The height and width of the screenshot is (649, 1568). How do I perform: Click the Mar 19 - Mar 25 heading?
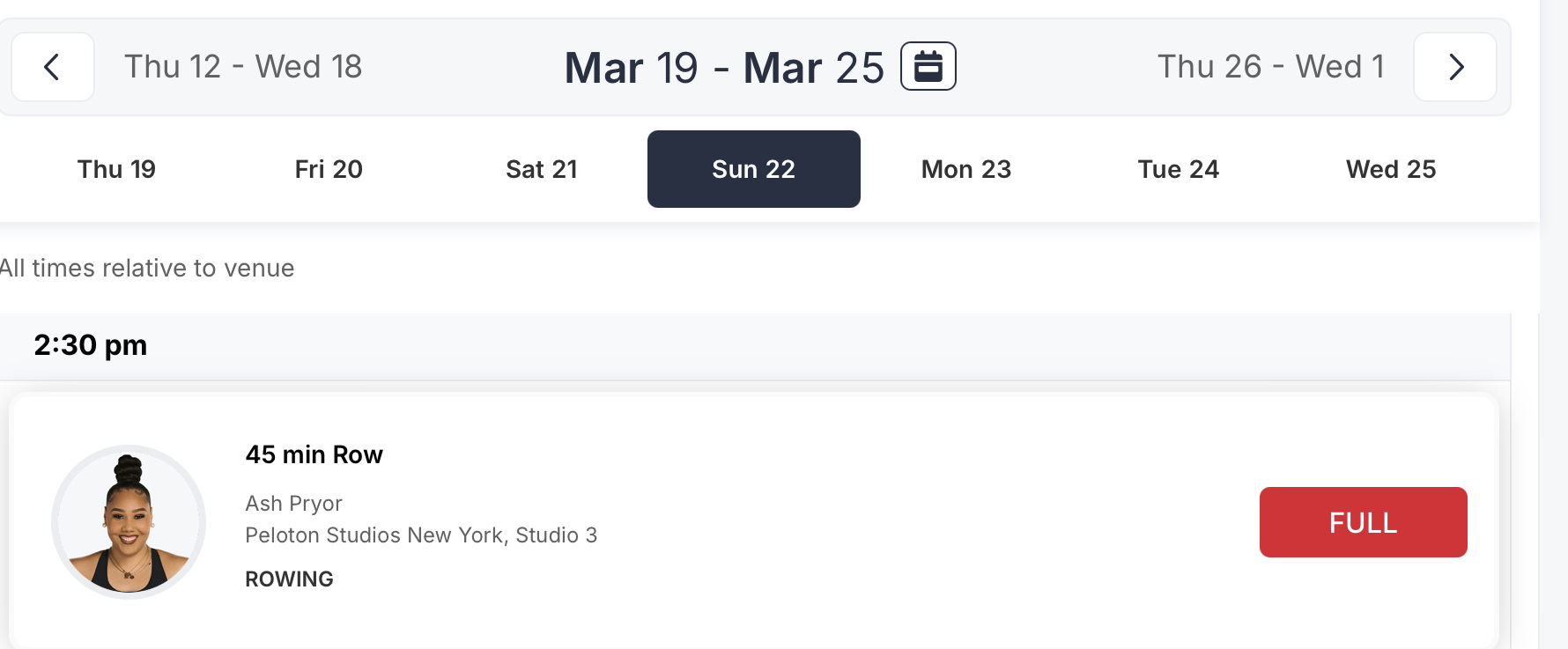pos(723,68)
